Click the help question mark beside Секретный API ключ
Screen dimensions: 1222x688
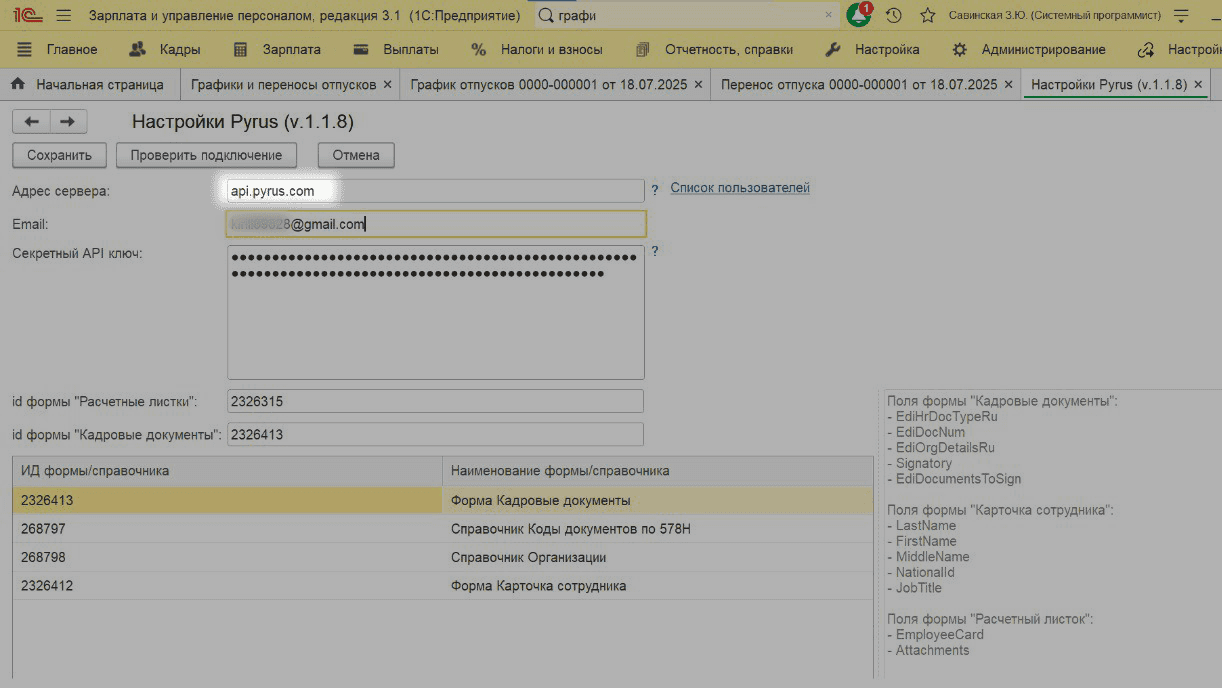tap(655, 251)
